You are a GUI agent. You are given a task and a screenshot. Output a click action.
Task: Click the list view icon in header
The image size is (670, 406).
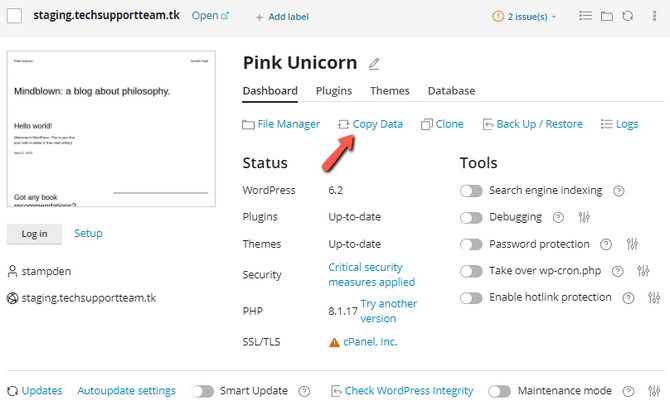pyautogui.click(x=586, y=16)
